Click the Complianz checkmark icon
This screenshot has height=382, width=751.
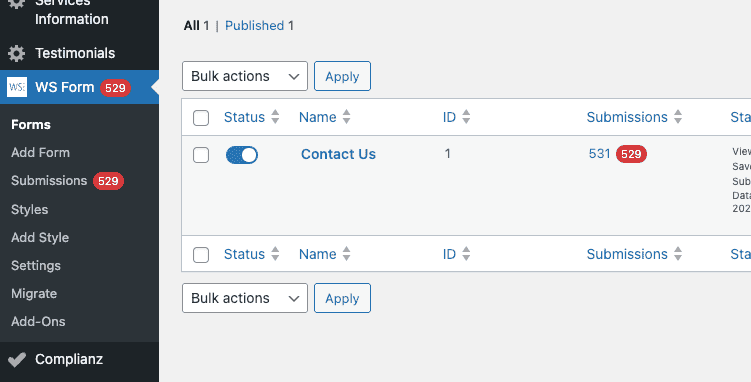[17, 360]
